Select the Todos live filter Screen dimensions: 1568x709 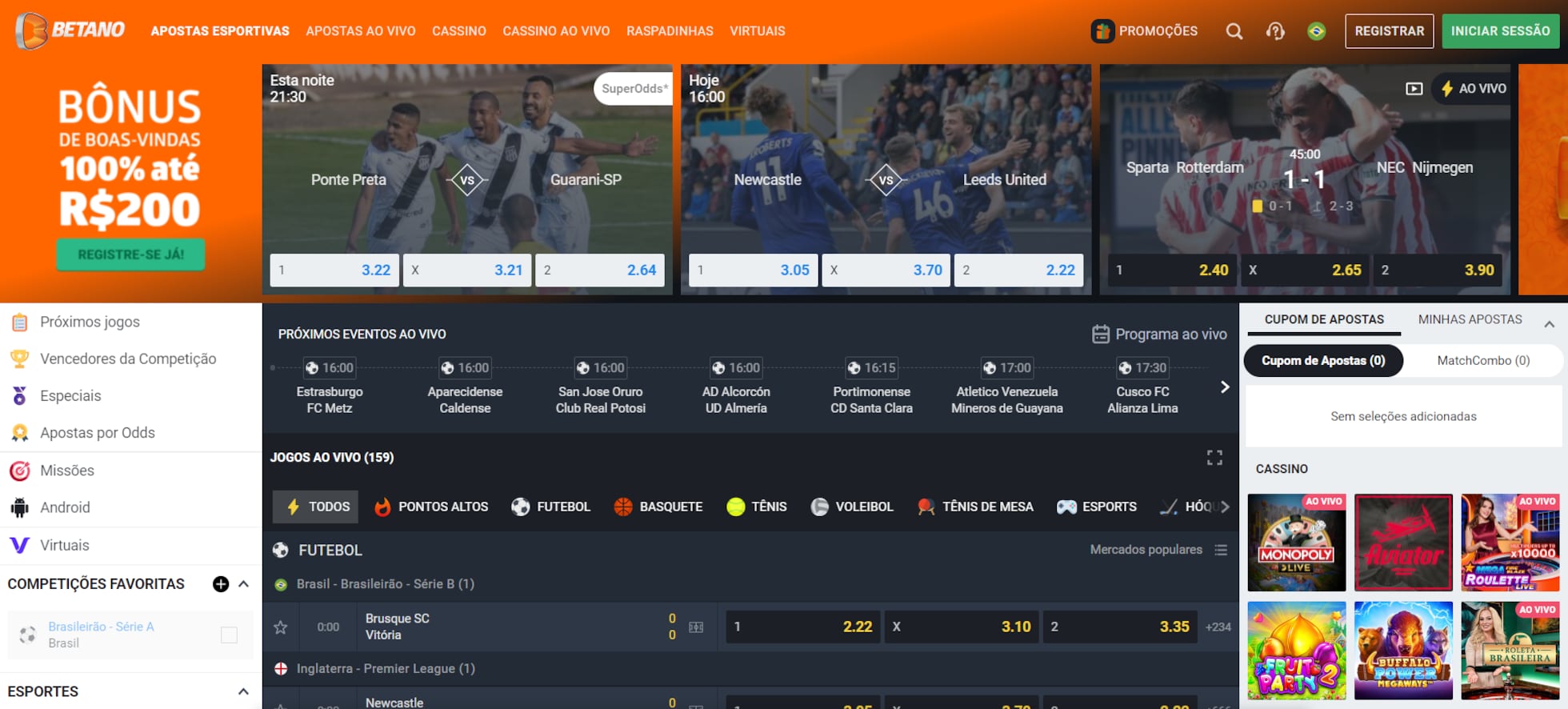coord(316,507)
